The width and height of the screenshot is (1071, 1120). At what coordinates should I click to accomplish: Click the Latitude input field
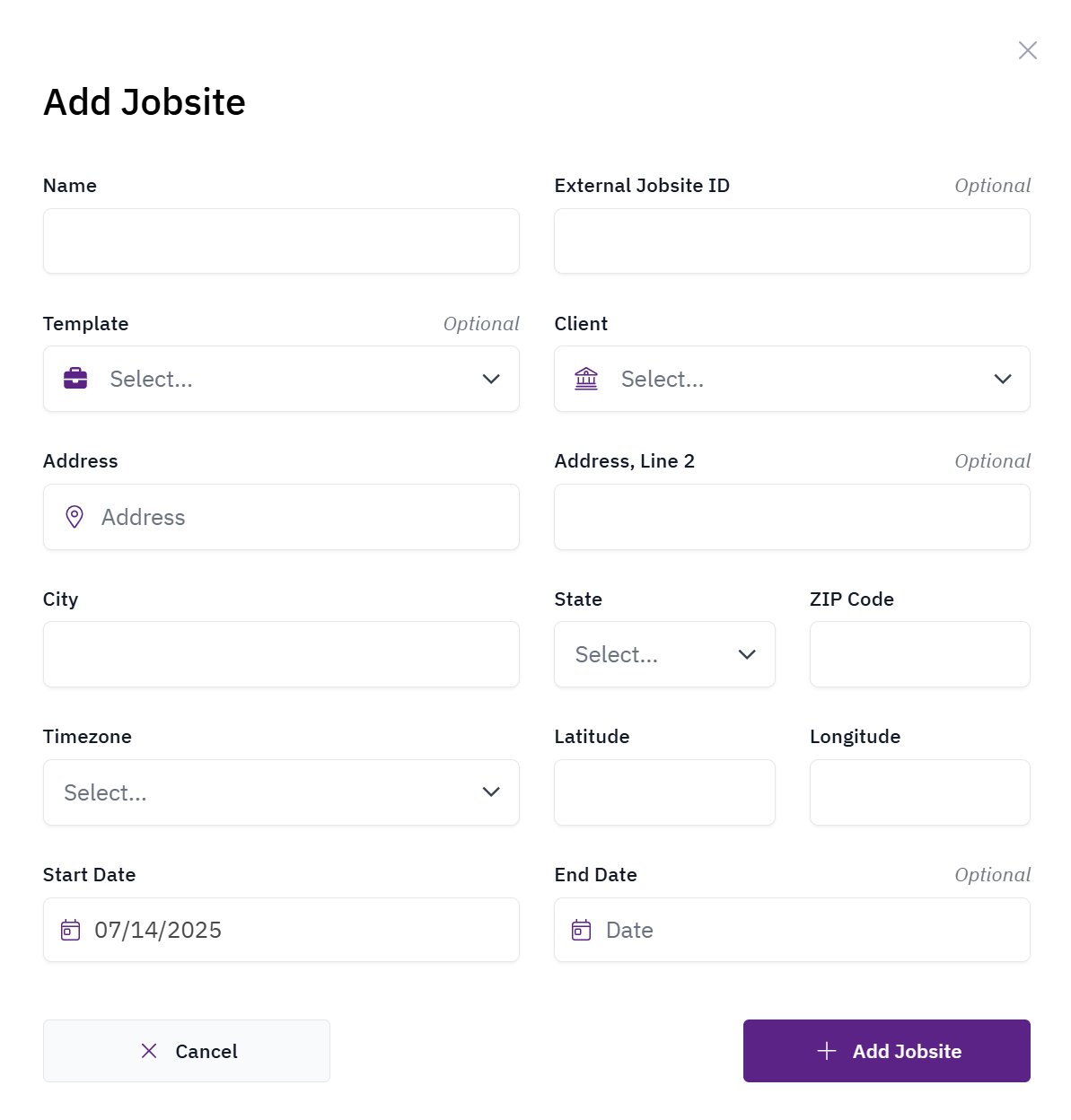[663, 792]
